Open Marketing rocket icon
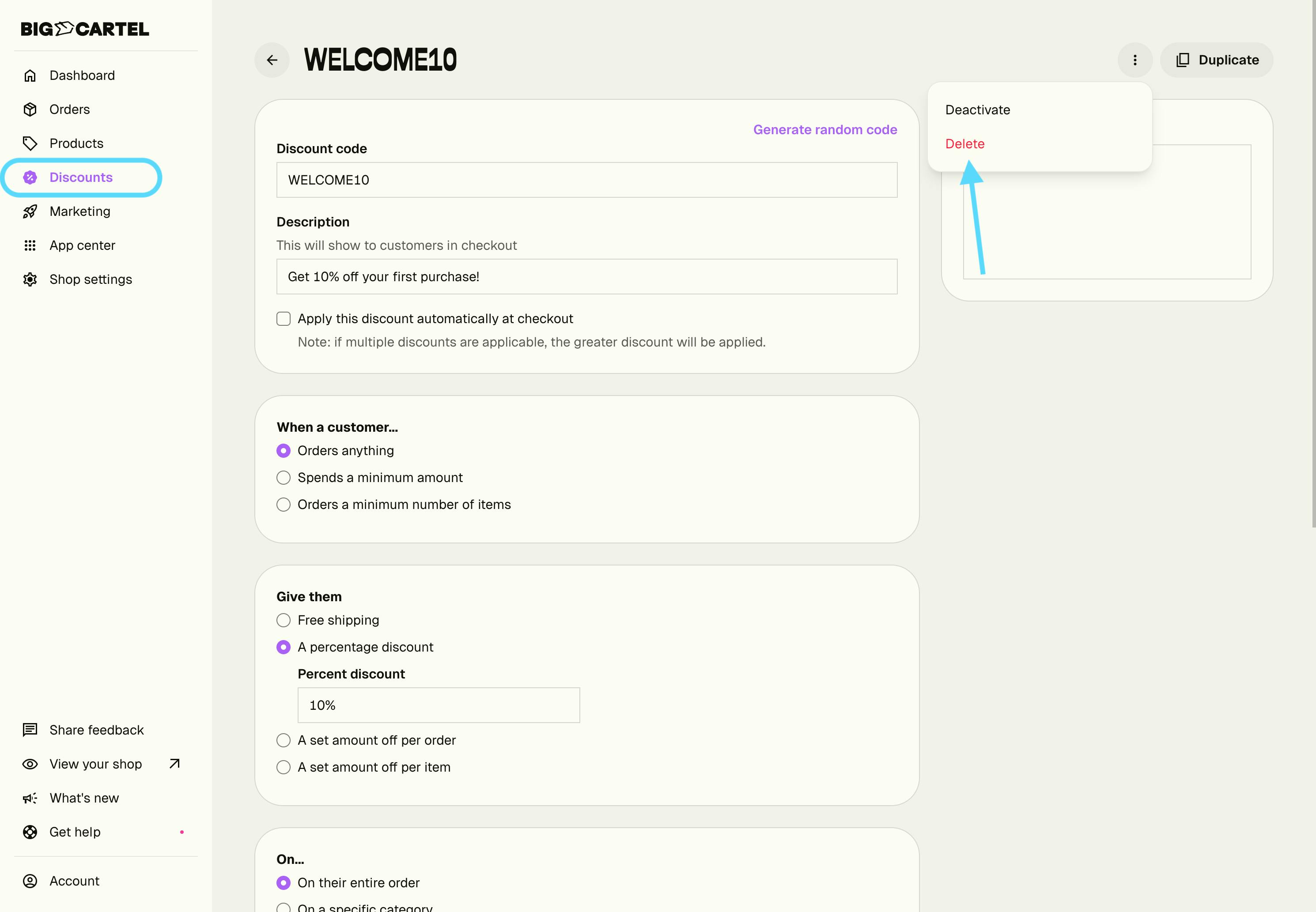Viewport: 1316px width, 912px height. (x=30, y=211)
